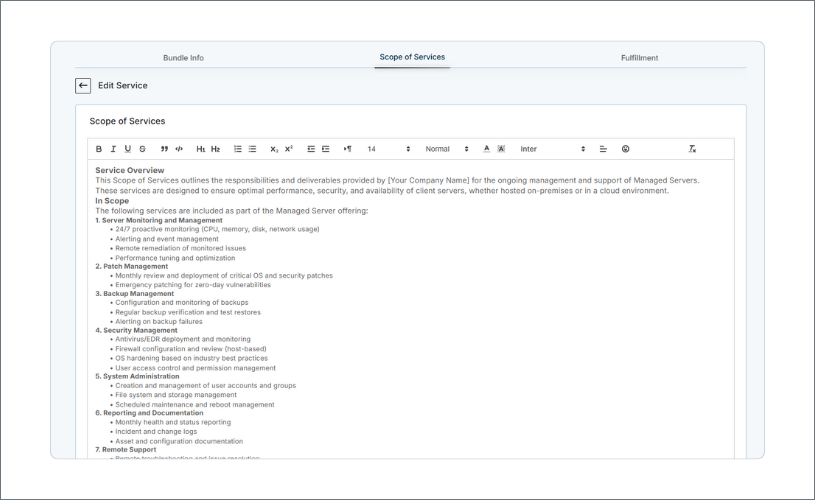Click 'Firewall configuration and review' bullet
The width and height of the screenshot is (815, 500).
click(191, 349)
